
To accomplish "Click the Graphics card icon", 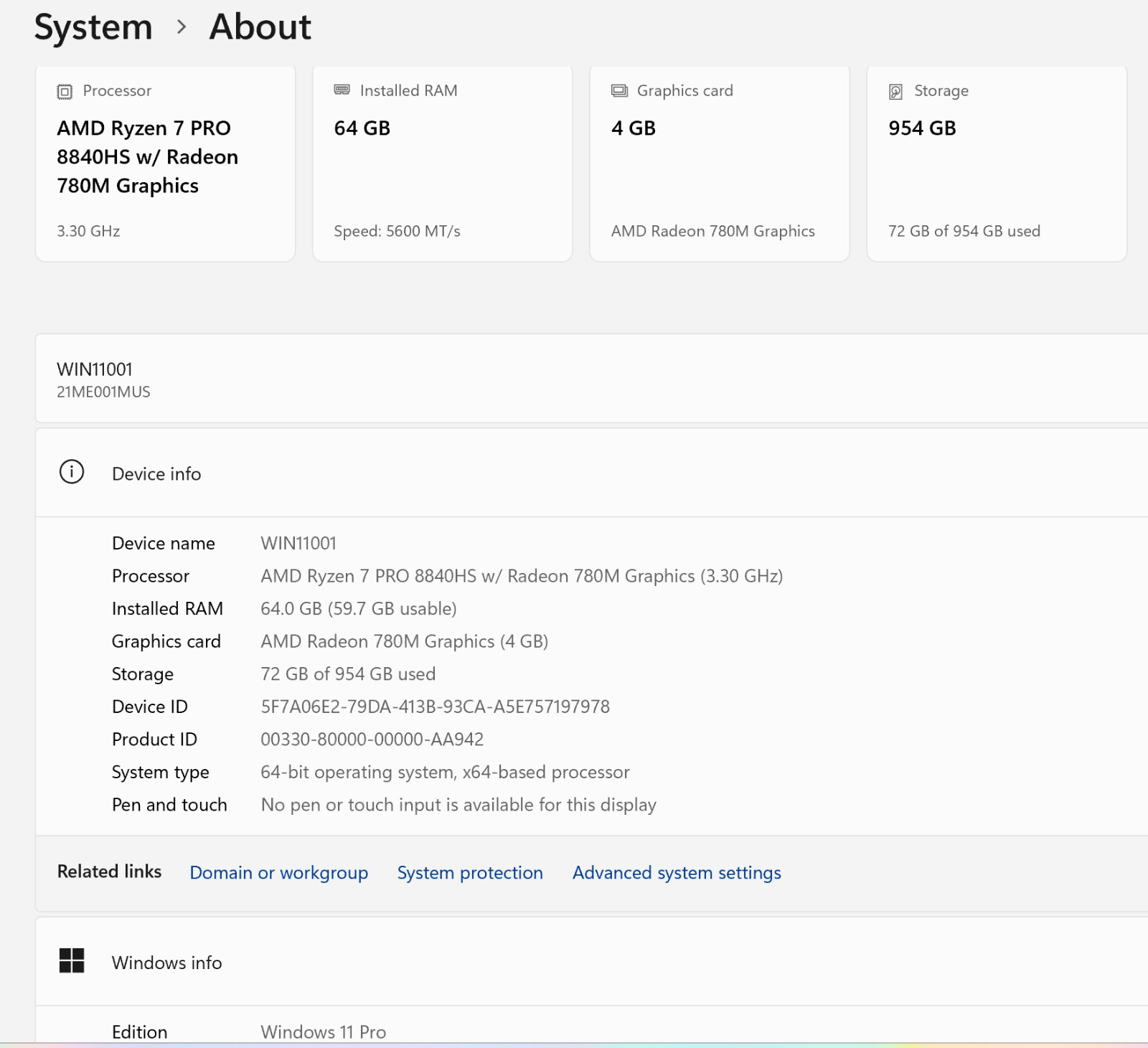I will click(619, 90).
